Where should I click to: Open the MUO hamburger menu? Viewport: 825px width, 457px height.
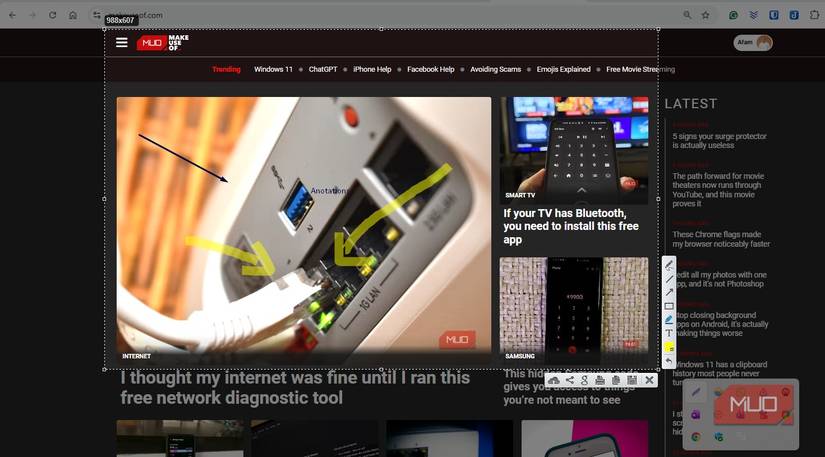[122, 43]
